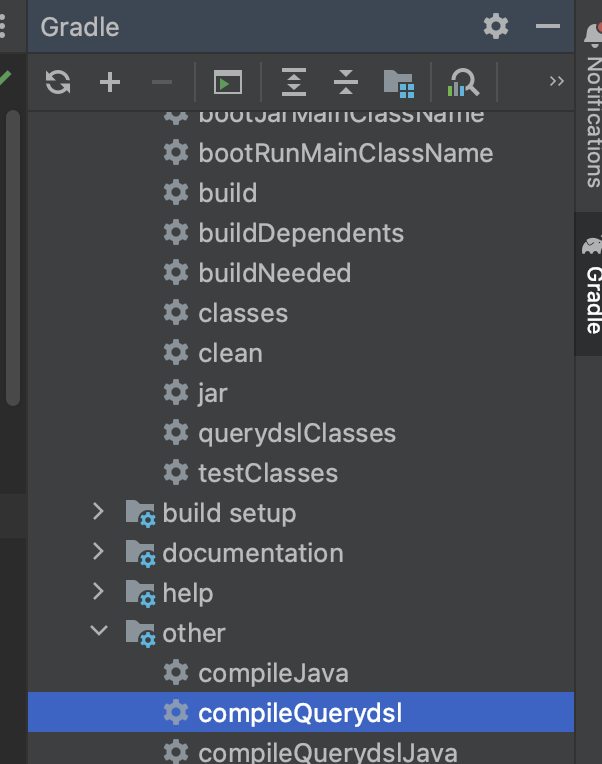Select the bootRunMainClassName task

[345, 153]
